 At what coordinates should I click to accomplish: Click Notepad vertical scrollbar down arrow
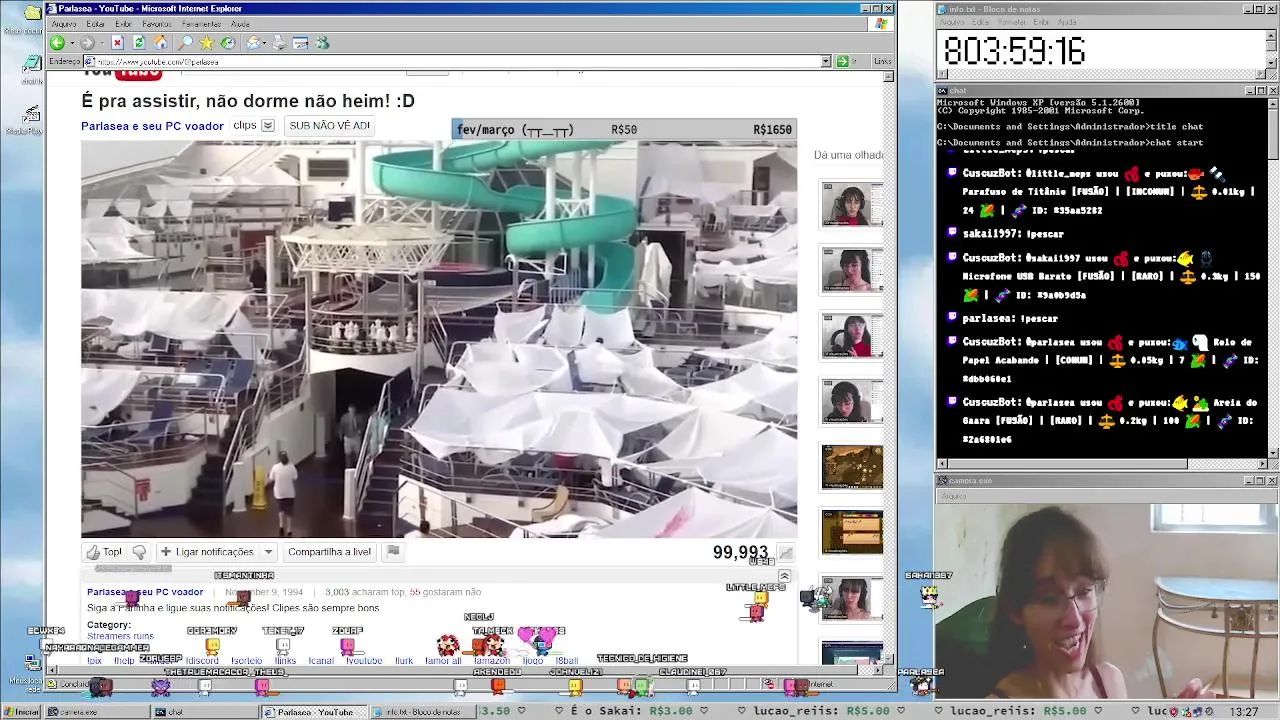point(1273,62)
